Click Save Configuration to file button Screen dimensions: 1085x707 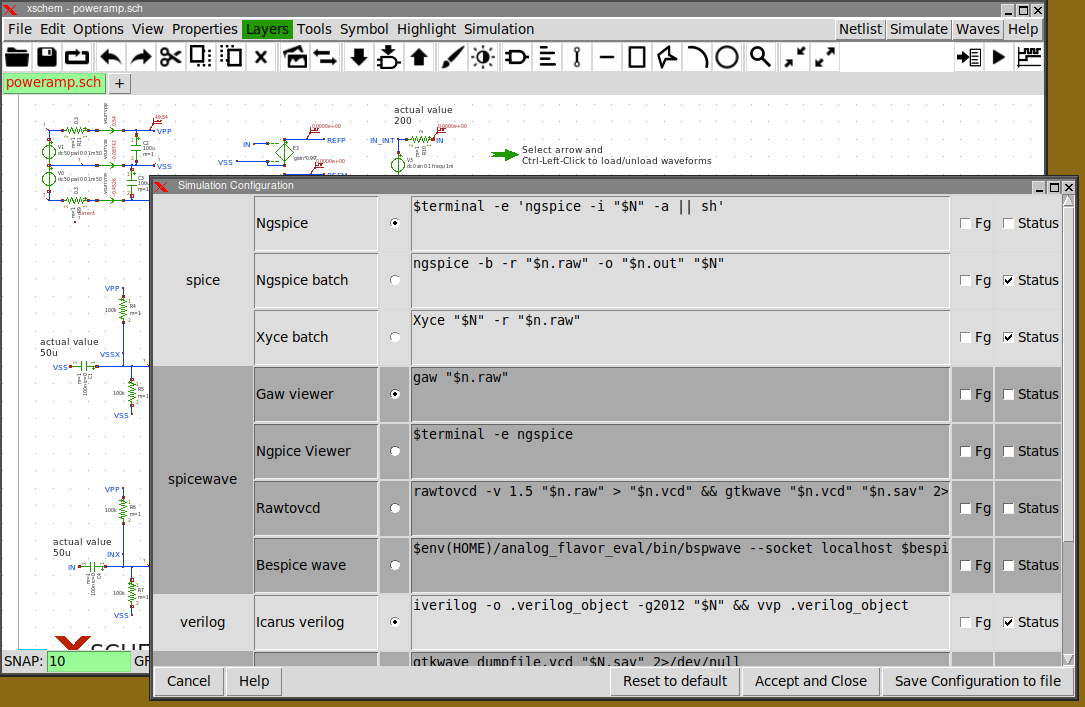point(977,681)
